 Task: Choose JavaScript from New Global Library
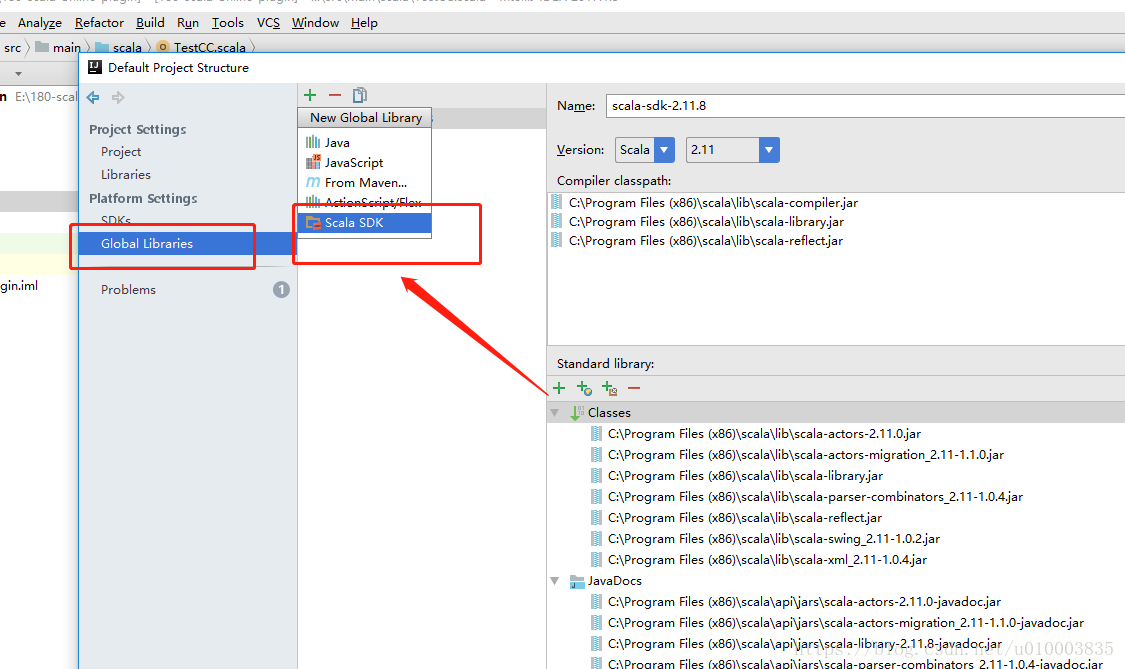[x=364, y=162]
